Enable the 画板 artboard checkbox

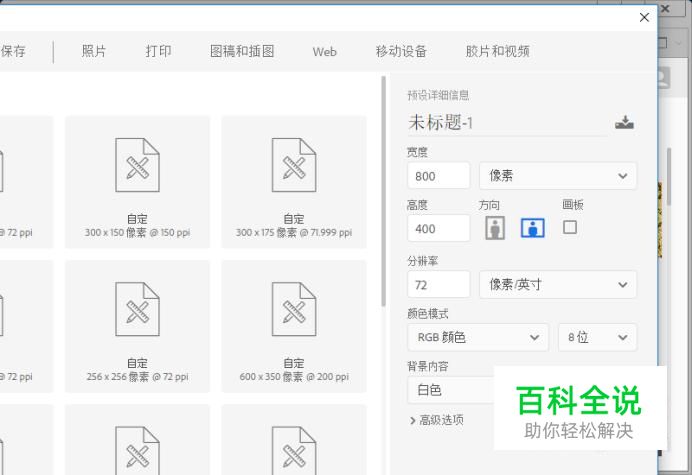pos(570,227)
